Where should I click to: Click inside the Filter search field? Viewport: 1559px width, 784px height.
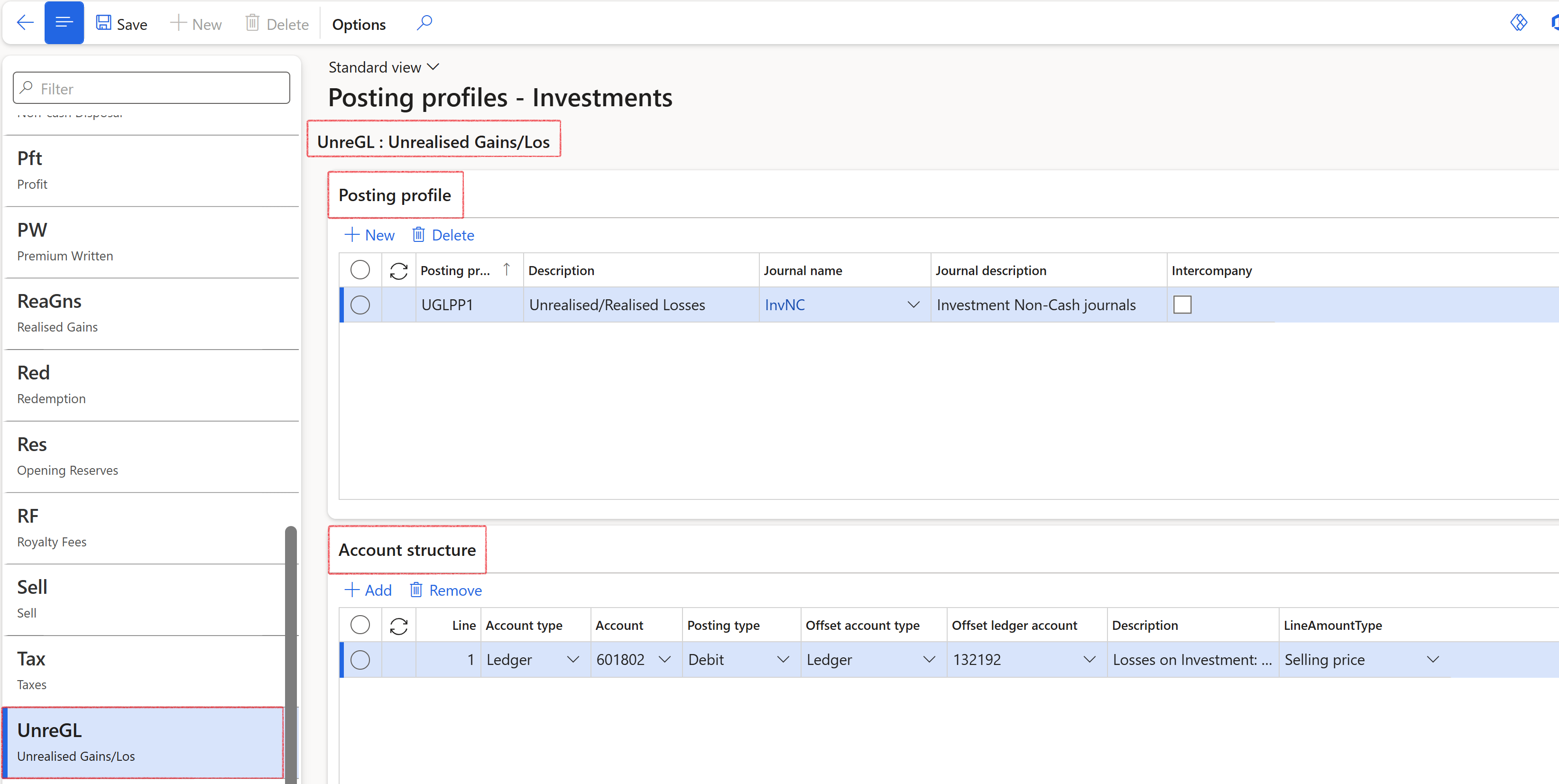pos(151,88)
